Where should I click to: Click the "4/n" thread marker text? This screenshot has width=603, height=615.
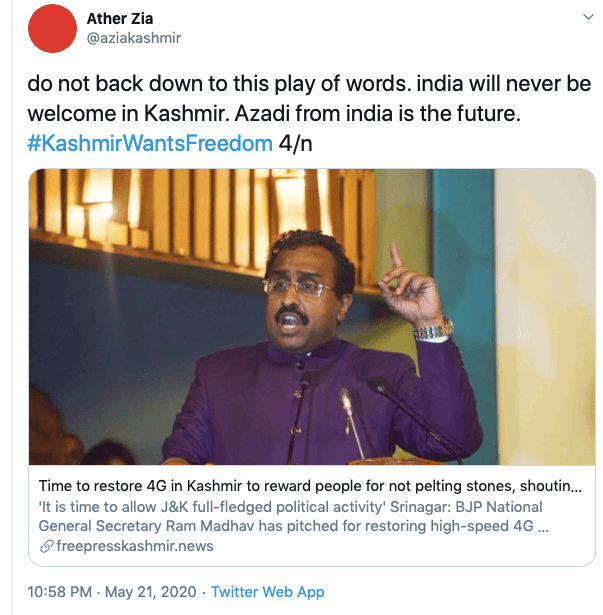(296, 142)
